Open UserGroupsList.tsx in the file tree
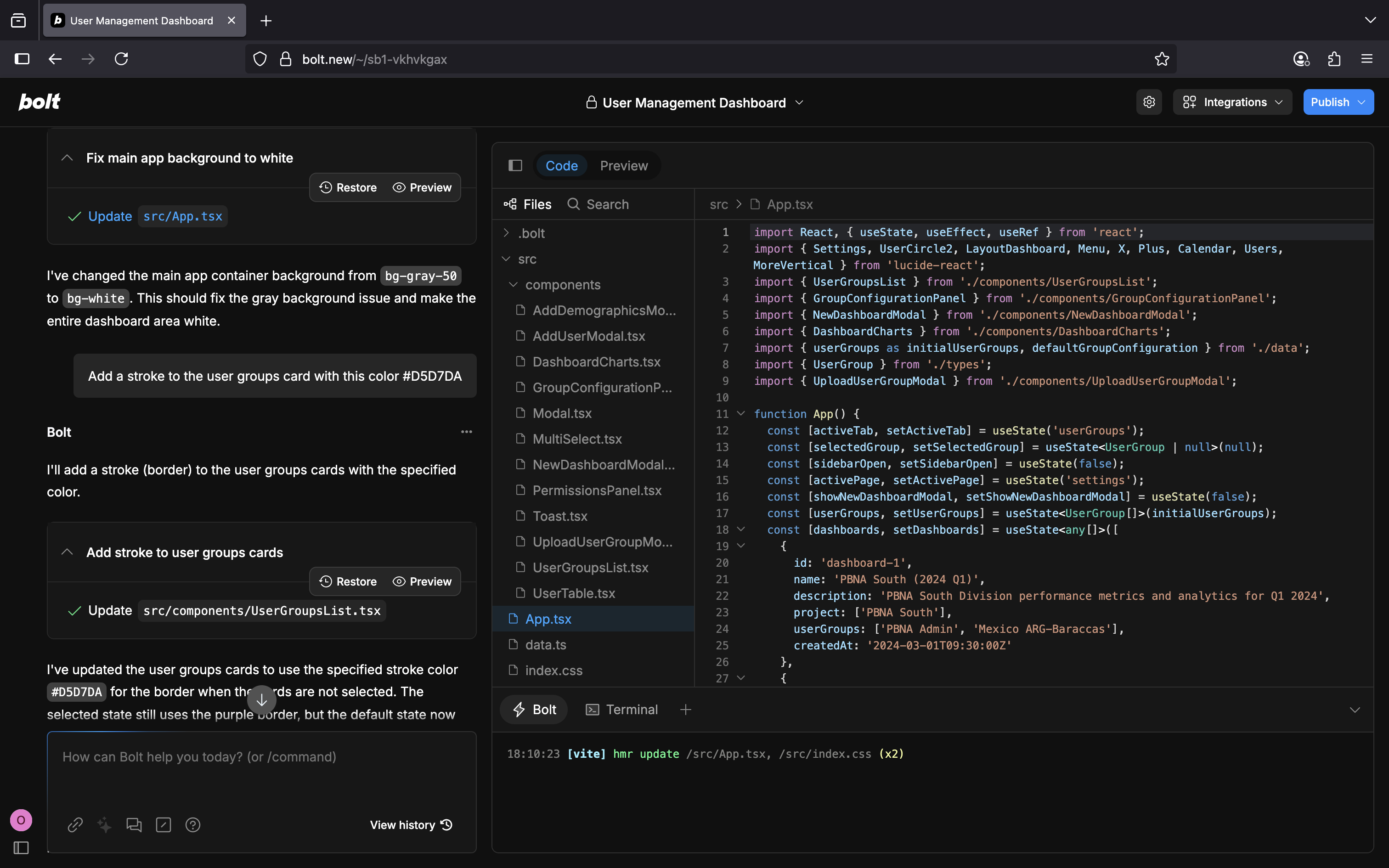The image size is (1389, 868). (x=590, y=567)
